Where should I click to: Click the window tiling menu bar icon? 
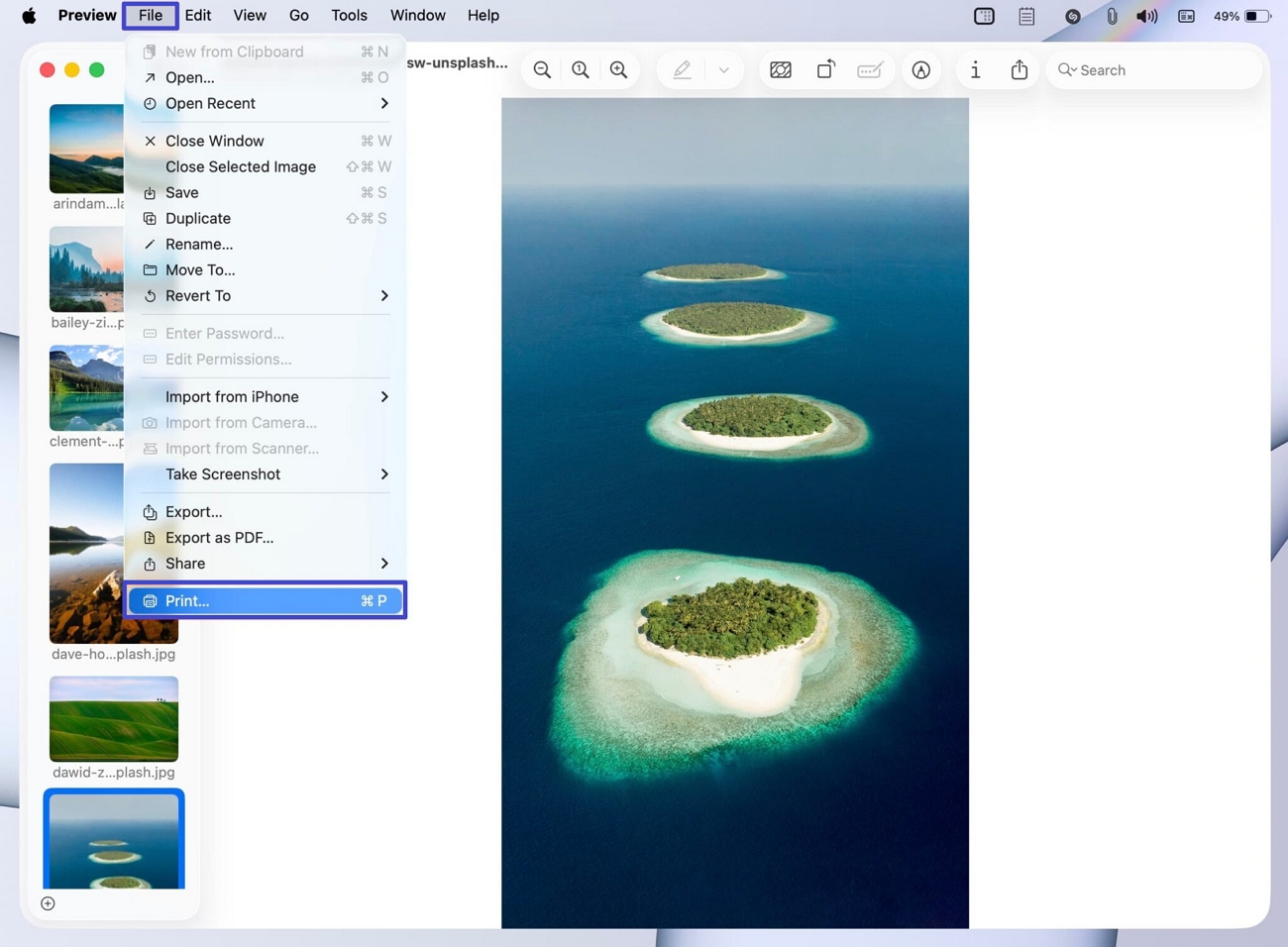click(984, 16)
